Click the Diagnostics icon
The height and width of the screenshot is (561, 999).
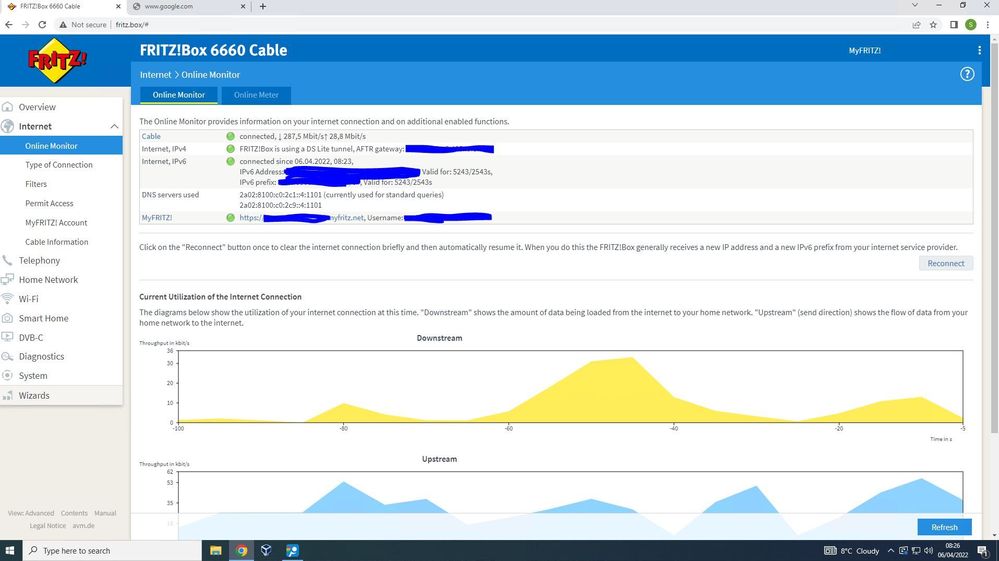(x=8, y=357)
